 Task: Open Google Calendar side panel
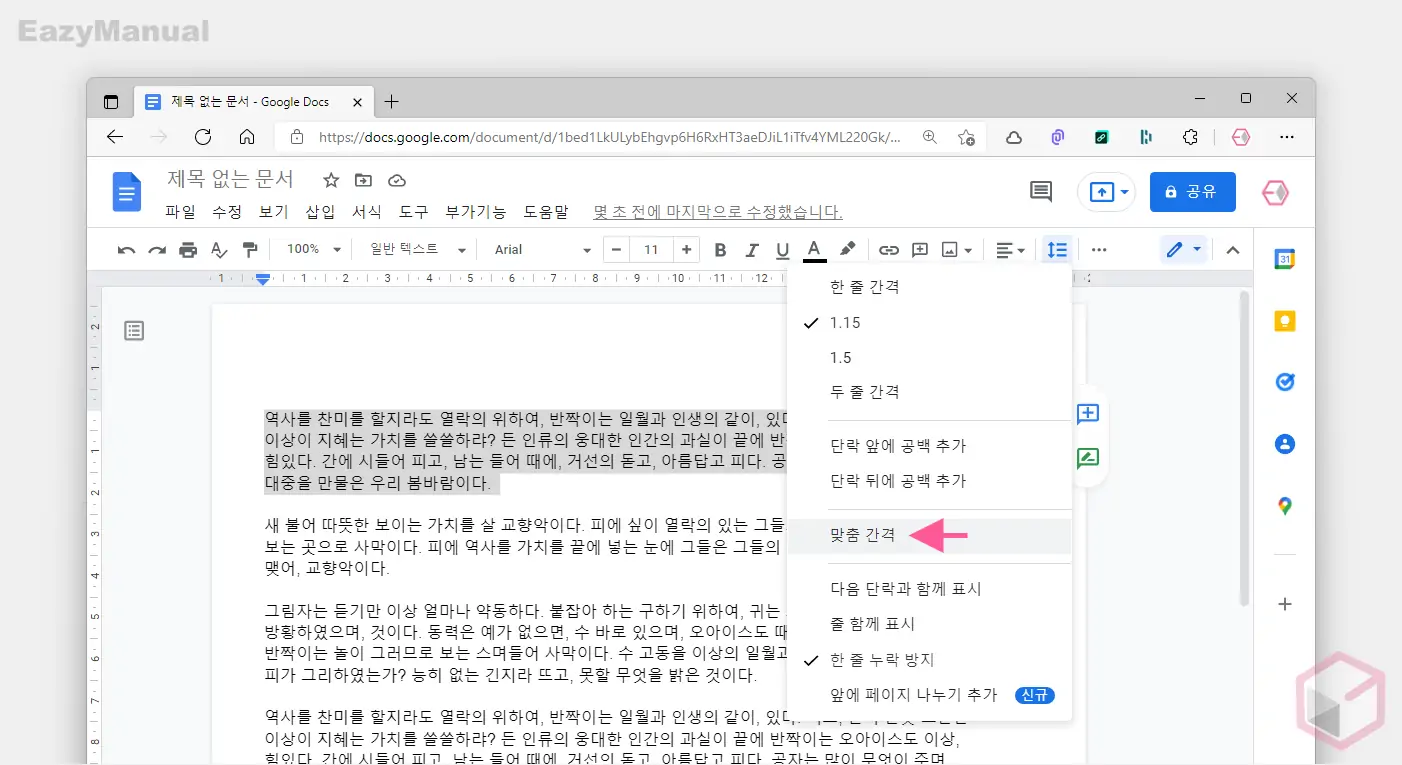point(1285,259)
